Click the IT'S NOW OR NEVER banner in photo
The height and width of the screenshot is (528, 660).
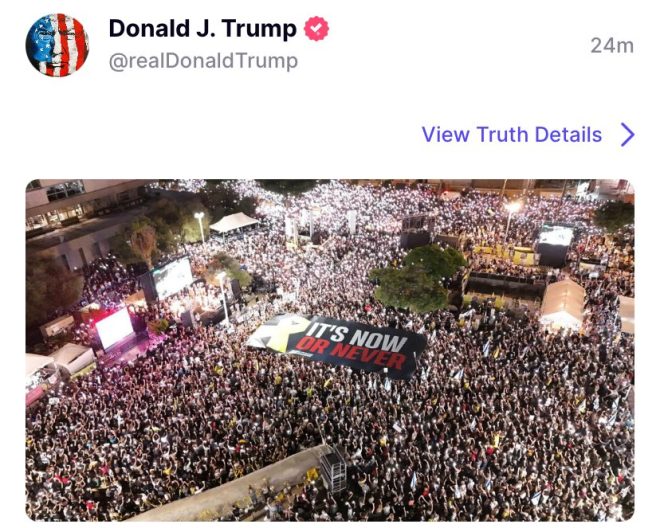coord(338,344)
